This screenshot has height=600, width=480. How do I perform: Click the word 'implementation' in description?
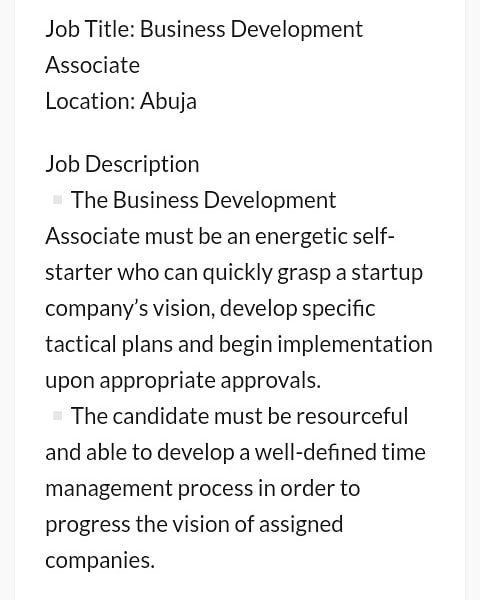tap(355, 344)
